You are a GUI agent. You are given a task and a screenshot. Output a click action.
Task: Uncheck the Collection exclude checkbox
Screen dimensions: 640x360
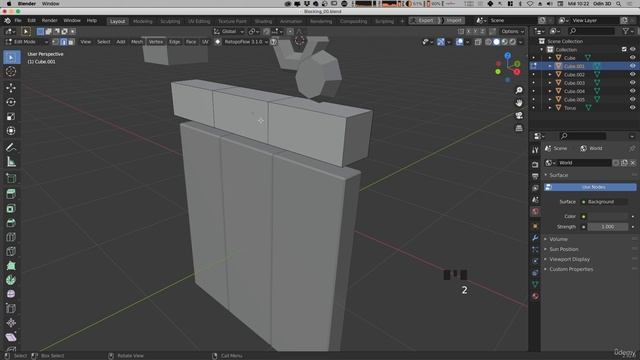pyautogui.click(x=624, y=49)
